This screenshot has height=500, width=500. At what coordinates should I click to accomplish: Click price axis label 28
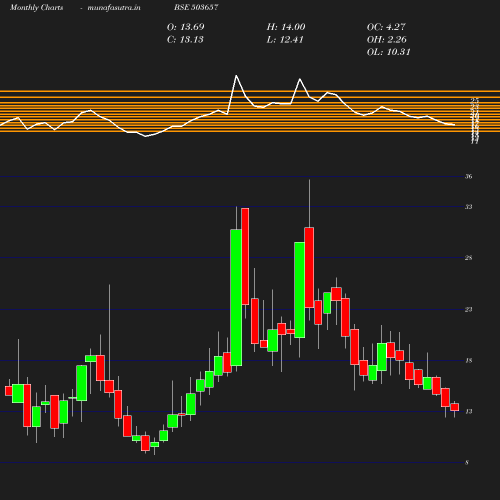click(x=469, y=258)
